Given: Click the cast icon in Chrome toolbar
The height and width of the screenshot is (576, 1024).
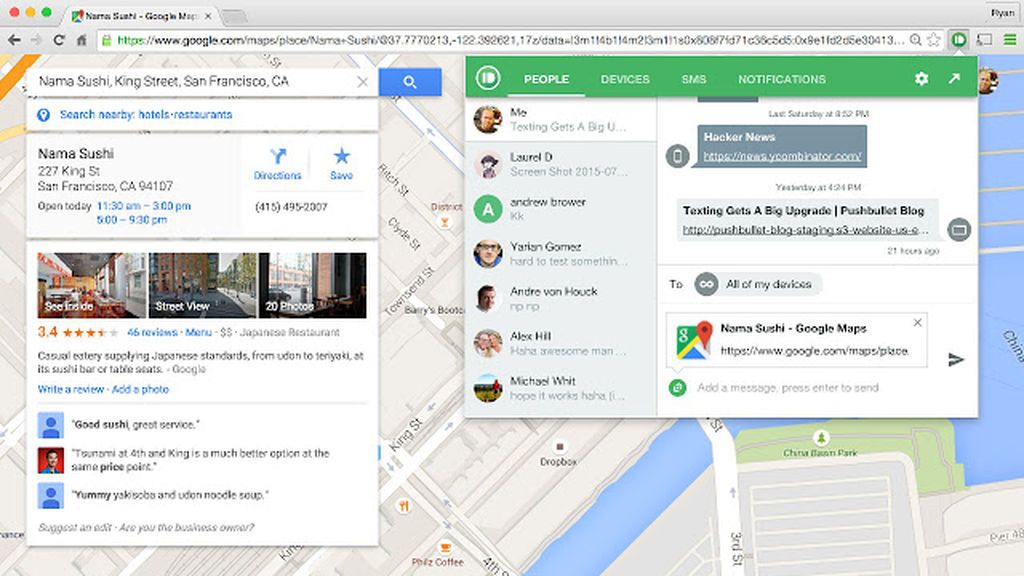Looking at the screenshot, I should (984, 40).
